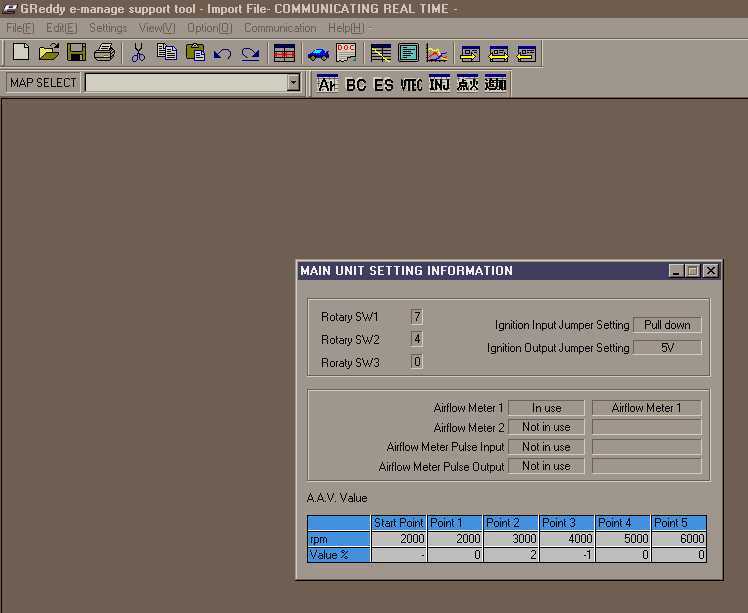The width and height of the screenshot is (748, 613).
Task: Click the Value % row header
Action: [339, 555]
